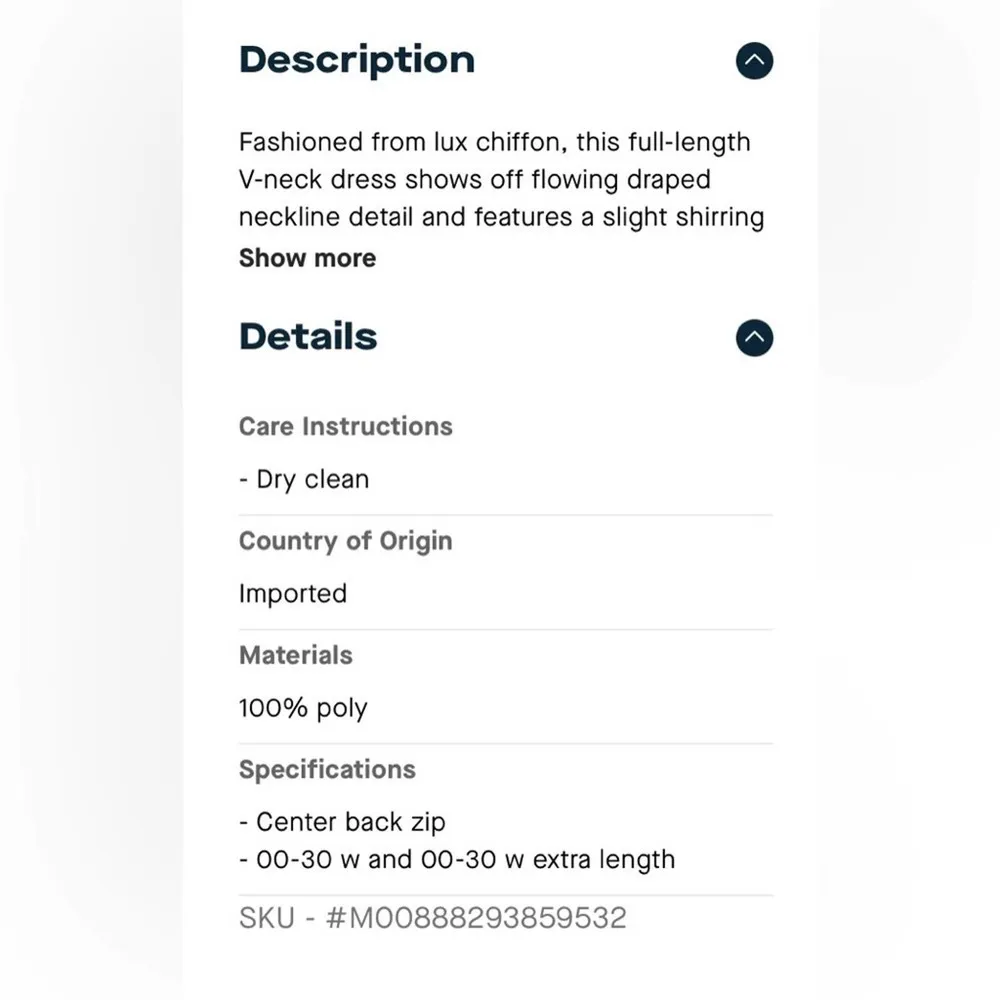Click the Imported origin value
The image size is (1000, 1000).
(293, 594)
